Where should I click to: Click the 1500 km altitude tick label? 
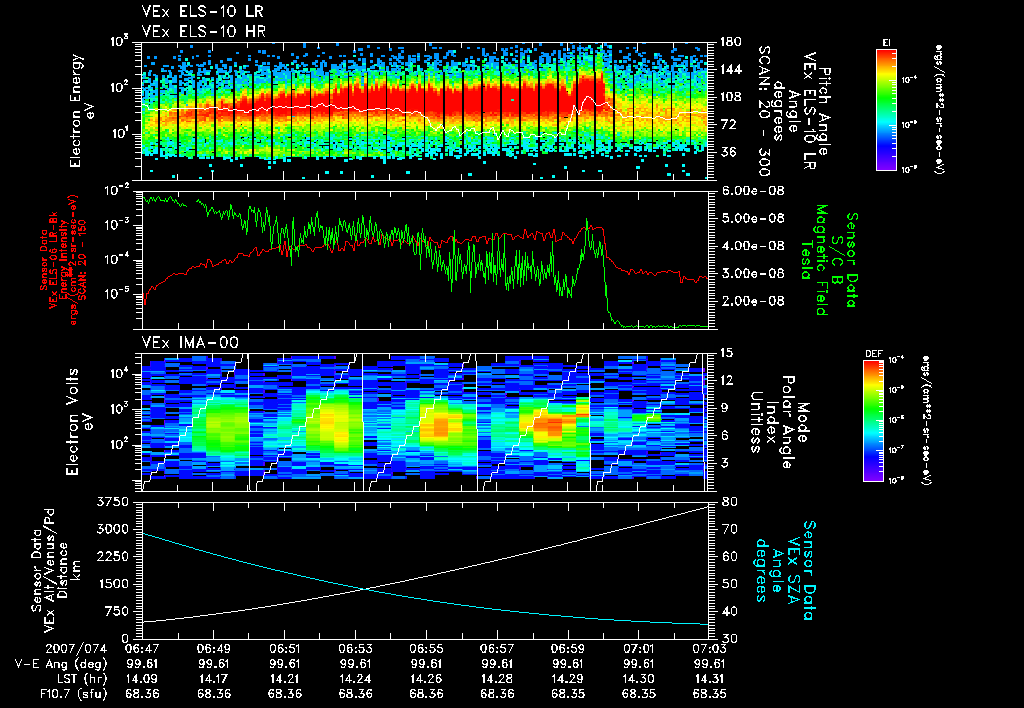(112, 584)
